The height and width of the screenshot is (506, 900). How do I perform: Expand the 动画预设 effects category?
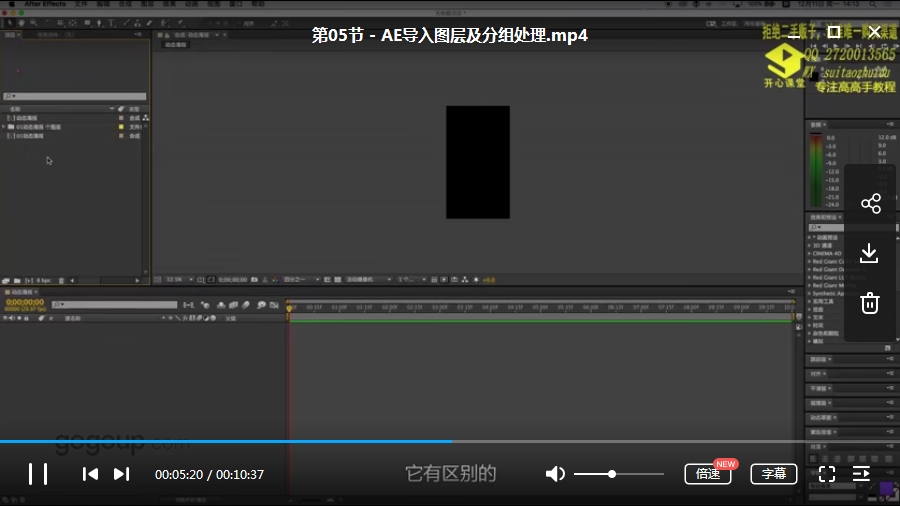pyautogui.click(x=809, y=237)
